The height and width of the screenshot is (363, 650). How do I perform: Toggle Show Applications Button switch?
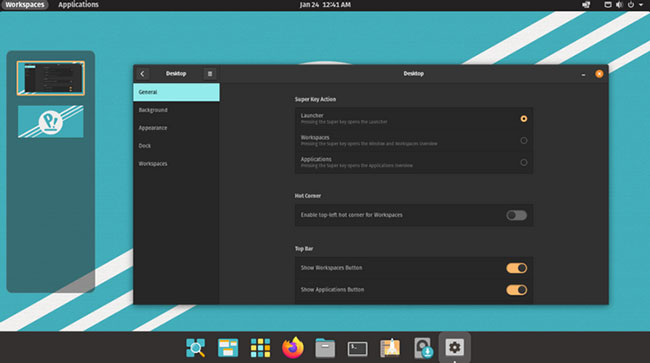[517, 290]
